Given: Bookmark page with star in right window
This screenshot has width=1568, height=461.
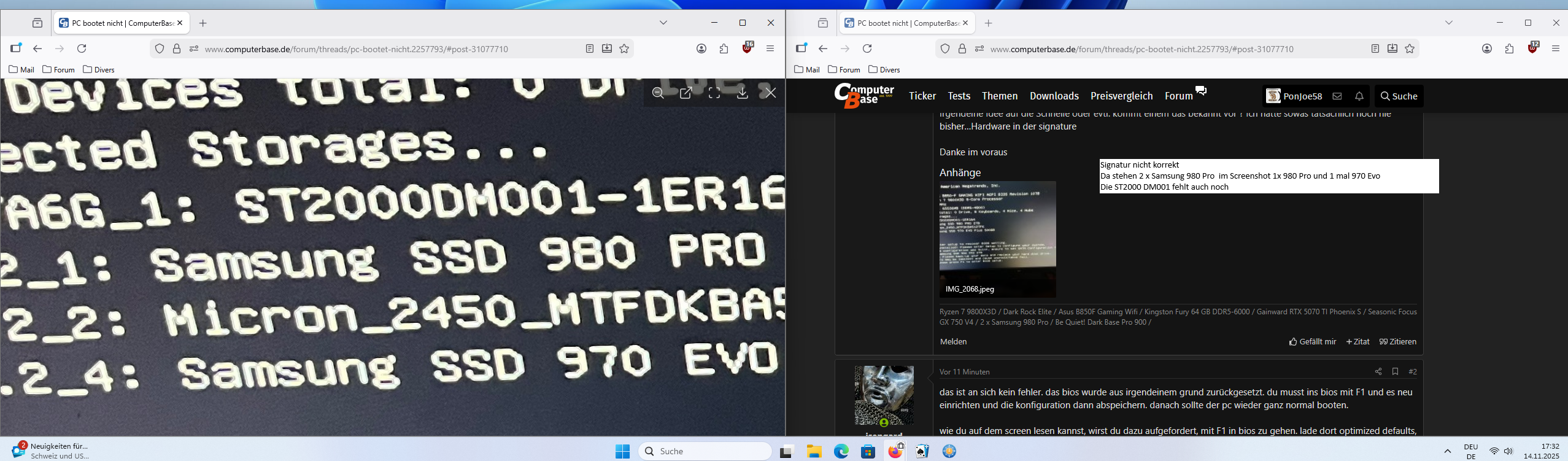Looking at the screenshot, I should pos(1410,48).
